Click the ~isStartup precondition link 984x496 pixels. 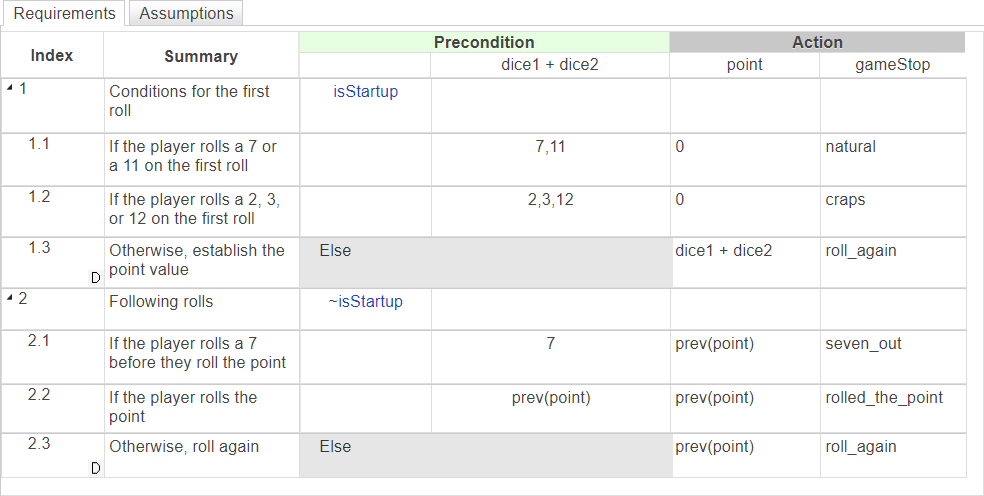(365, 301)
